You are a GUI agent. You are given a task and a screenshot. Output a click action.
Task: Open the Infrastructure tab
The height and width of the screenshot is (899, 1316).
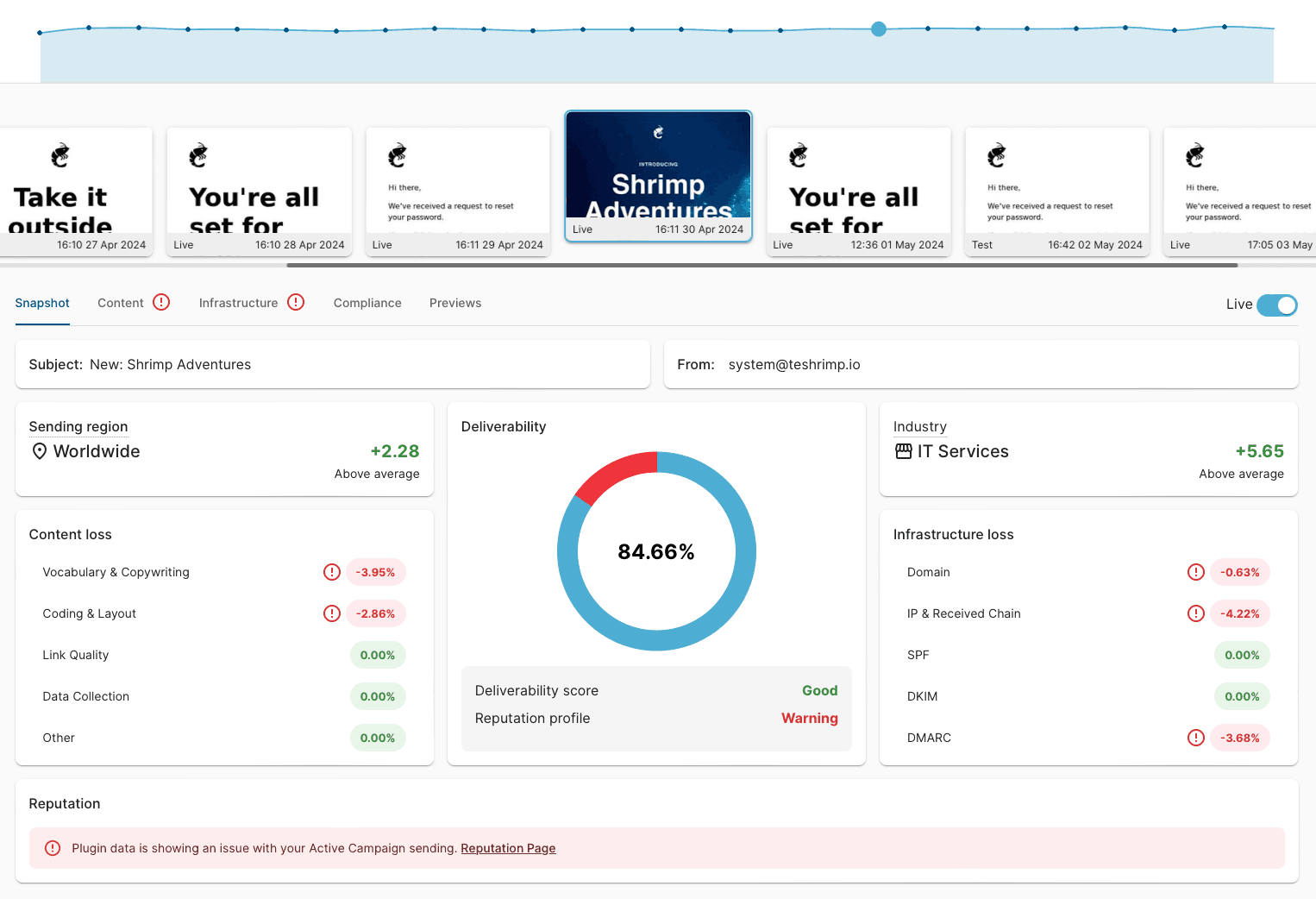[x=238, y=303]
